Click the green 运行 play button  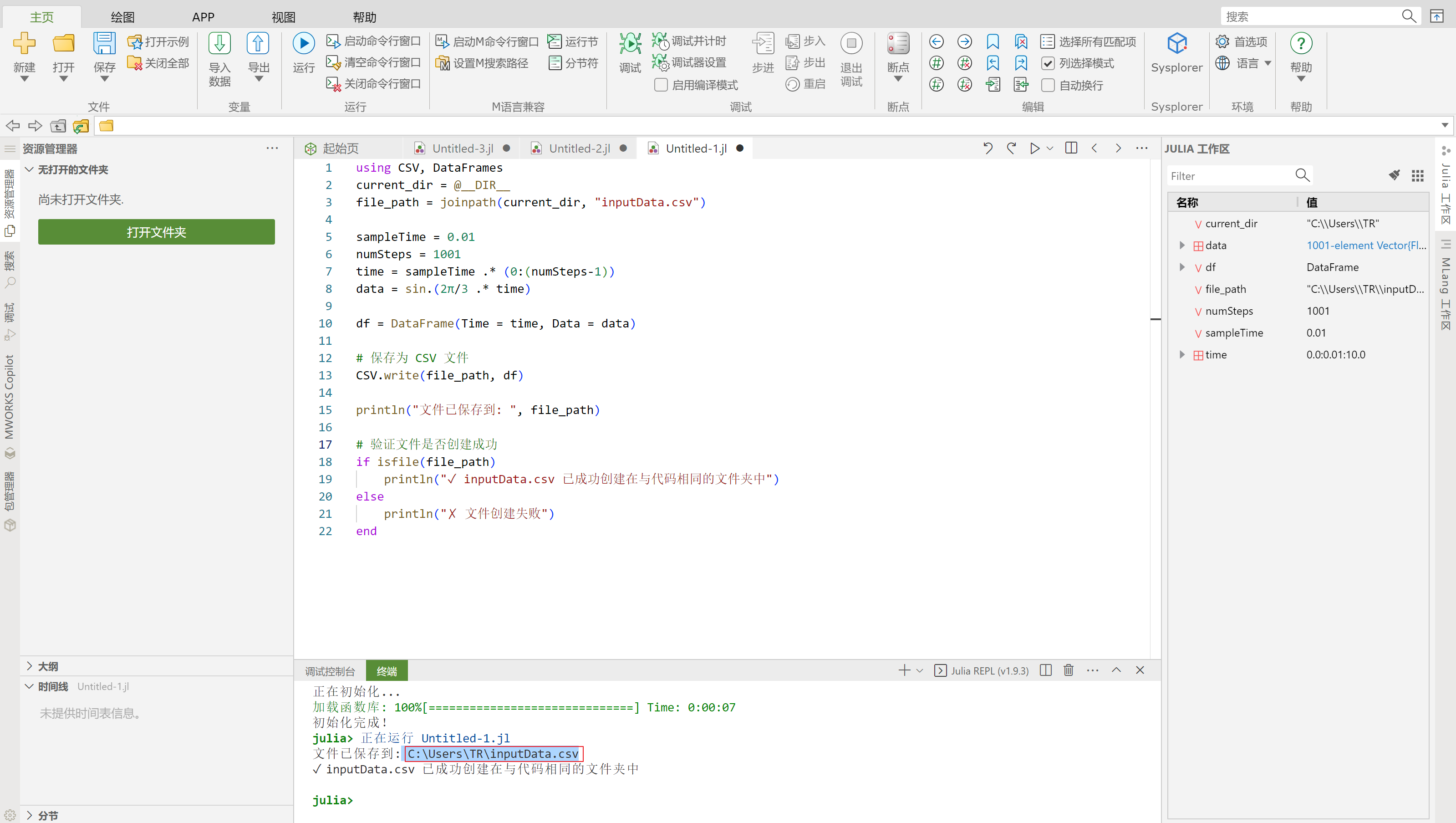(304, 44)
